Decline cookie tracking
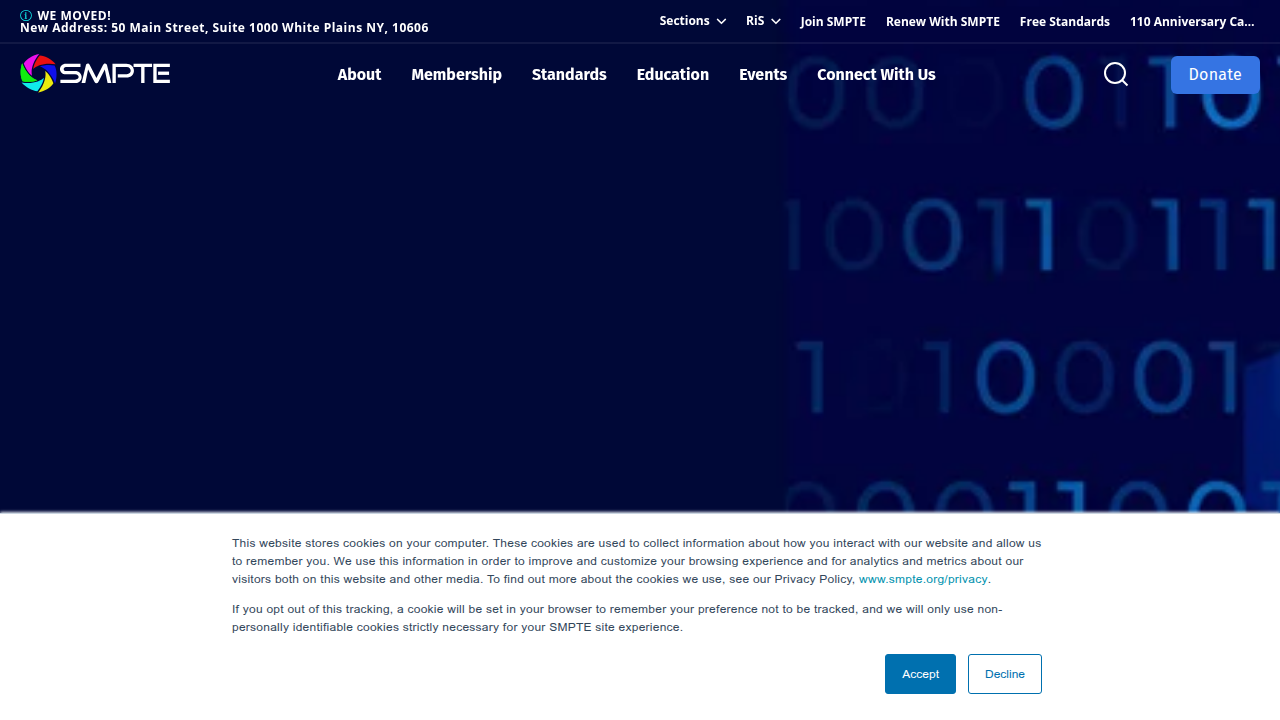Viewport: 1280px width, 720px height. pos(1004,674)
